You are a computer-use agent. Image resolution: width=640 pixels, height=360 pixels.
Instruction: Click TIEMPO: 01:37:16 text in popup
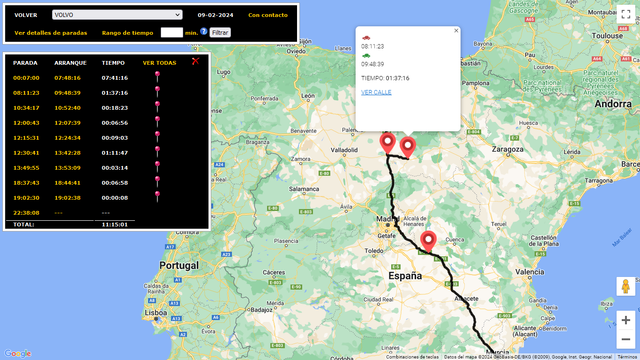coord(385,78)
